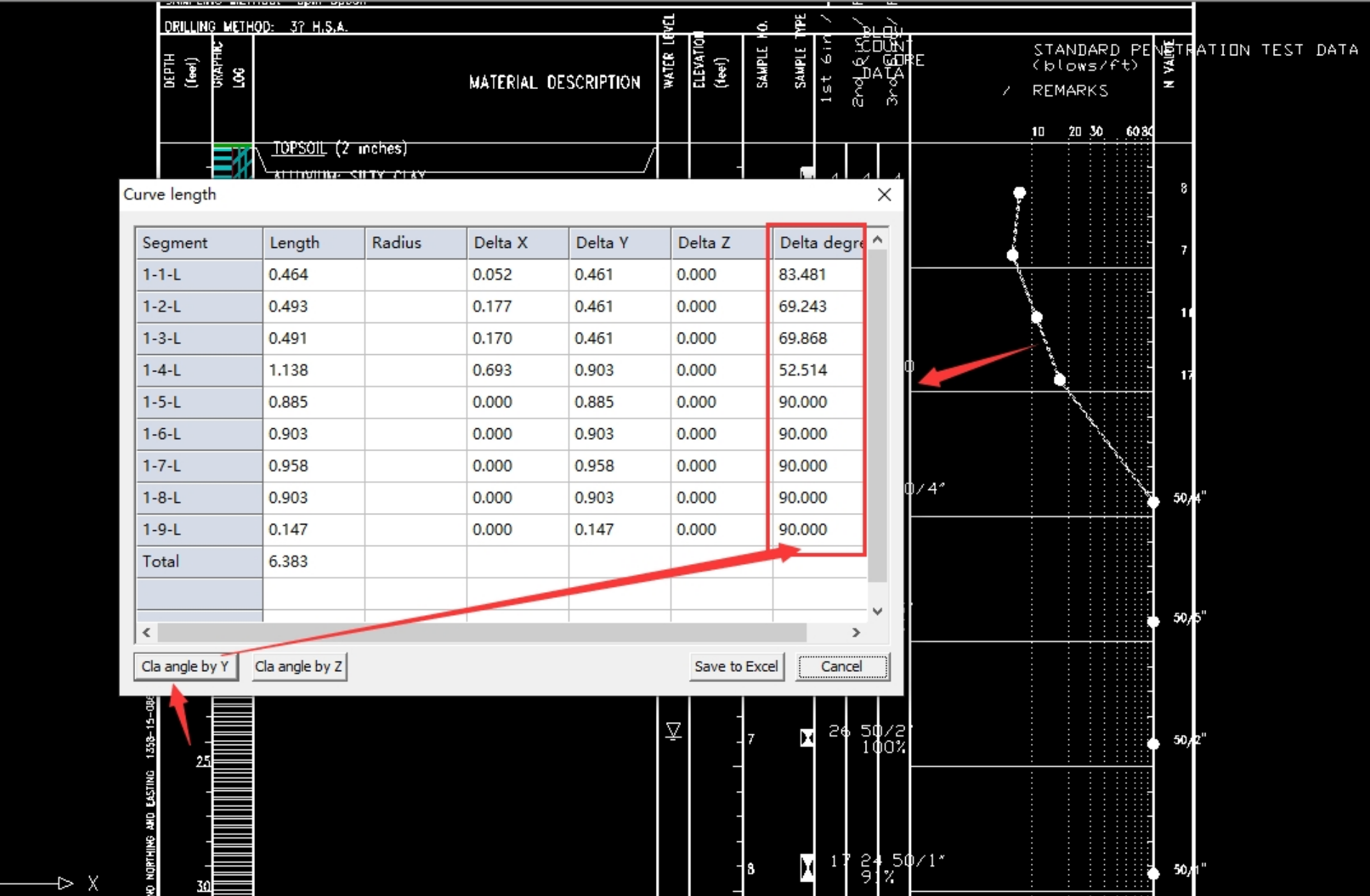
Task: Click the sample 7 split-spoon symbol
Action: click(807, 738)
